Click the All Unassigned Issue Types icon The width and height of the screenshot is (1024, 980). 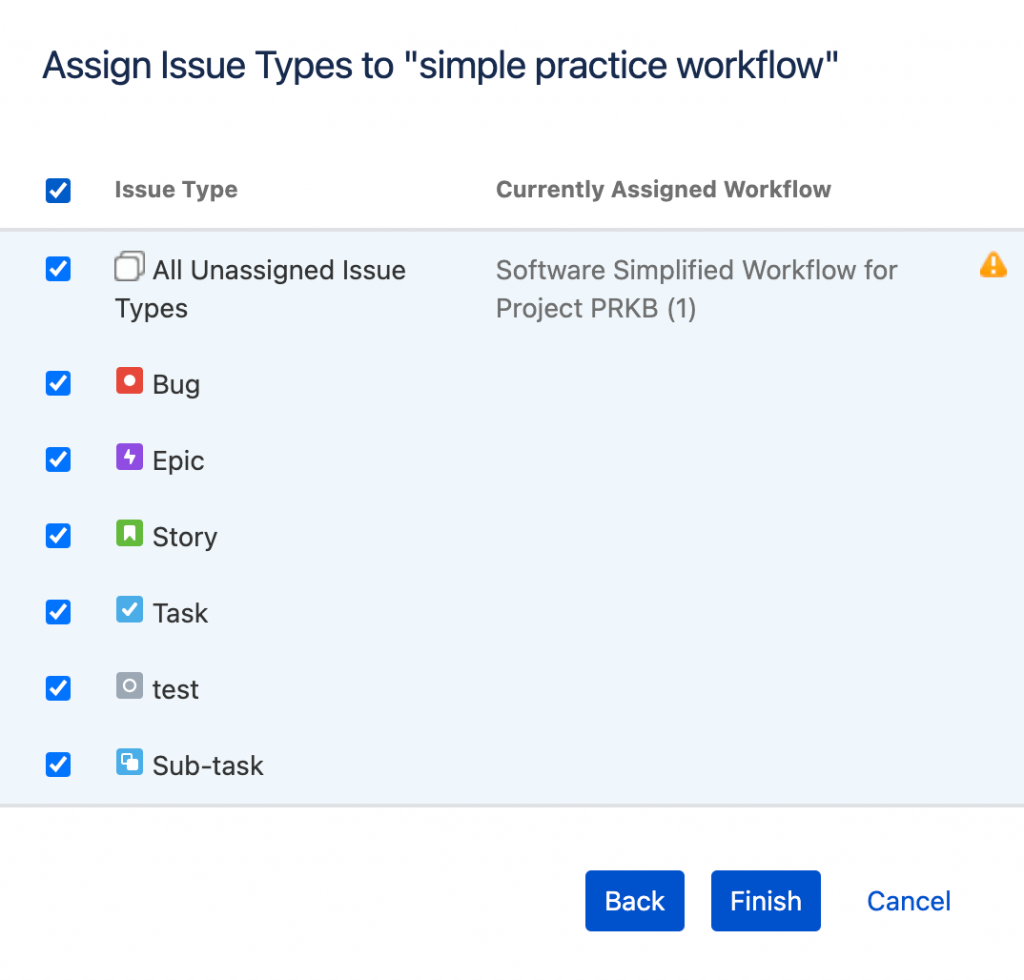(129, 267)
